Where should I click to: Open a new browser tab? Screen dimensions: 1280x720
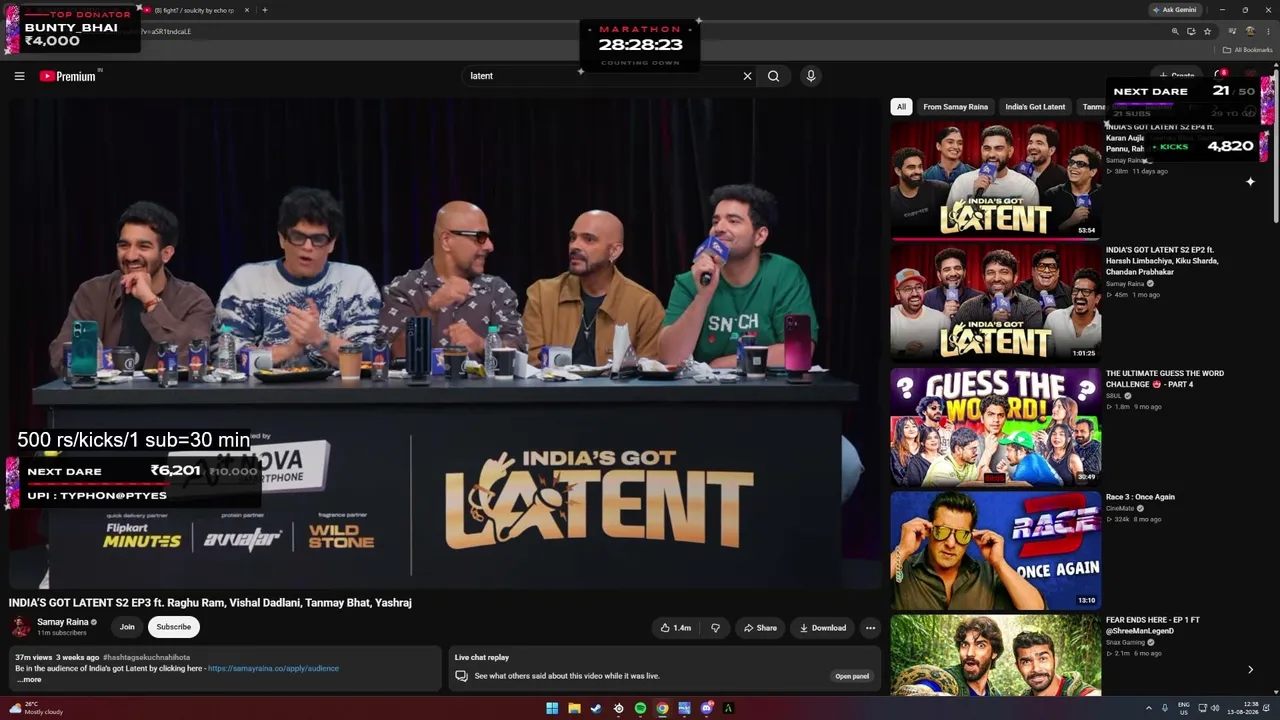(x=264, y=10)
